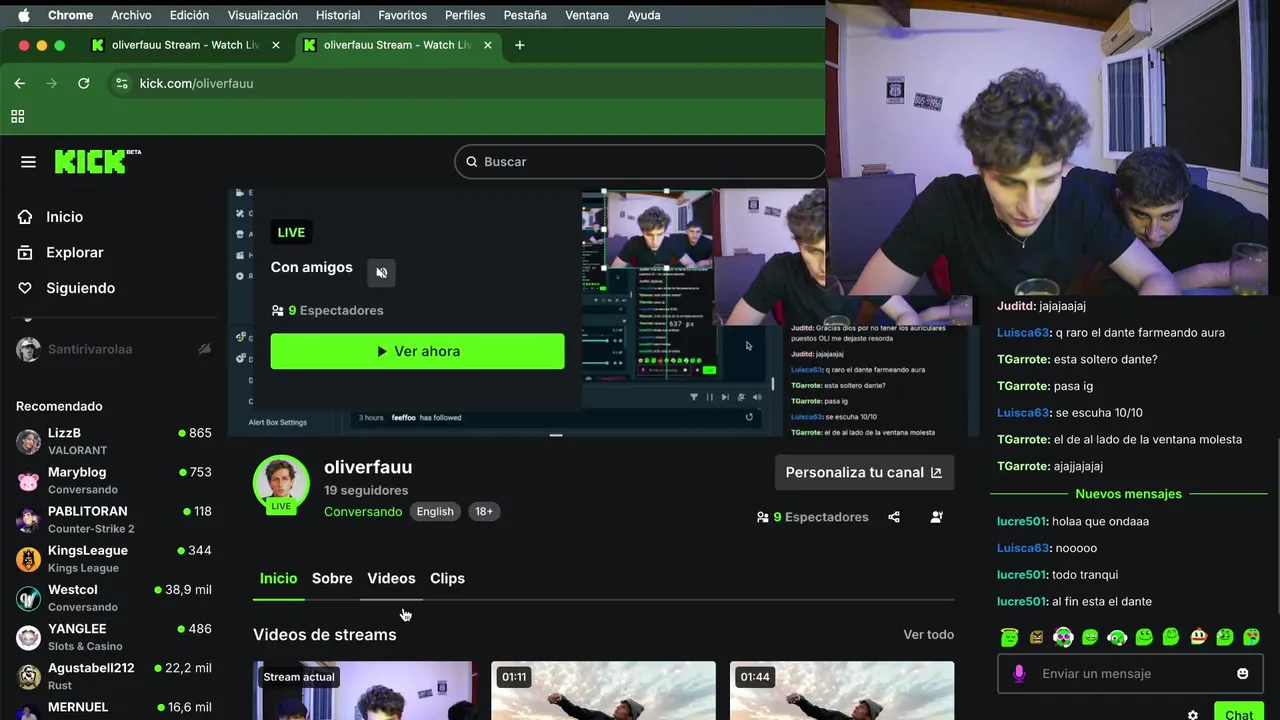Click lucre501 in 'holaa que ondaaa' message
The height and width of the screenshot is (720, 1280).
[x=1021, y=521]
